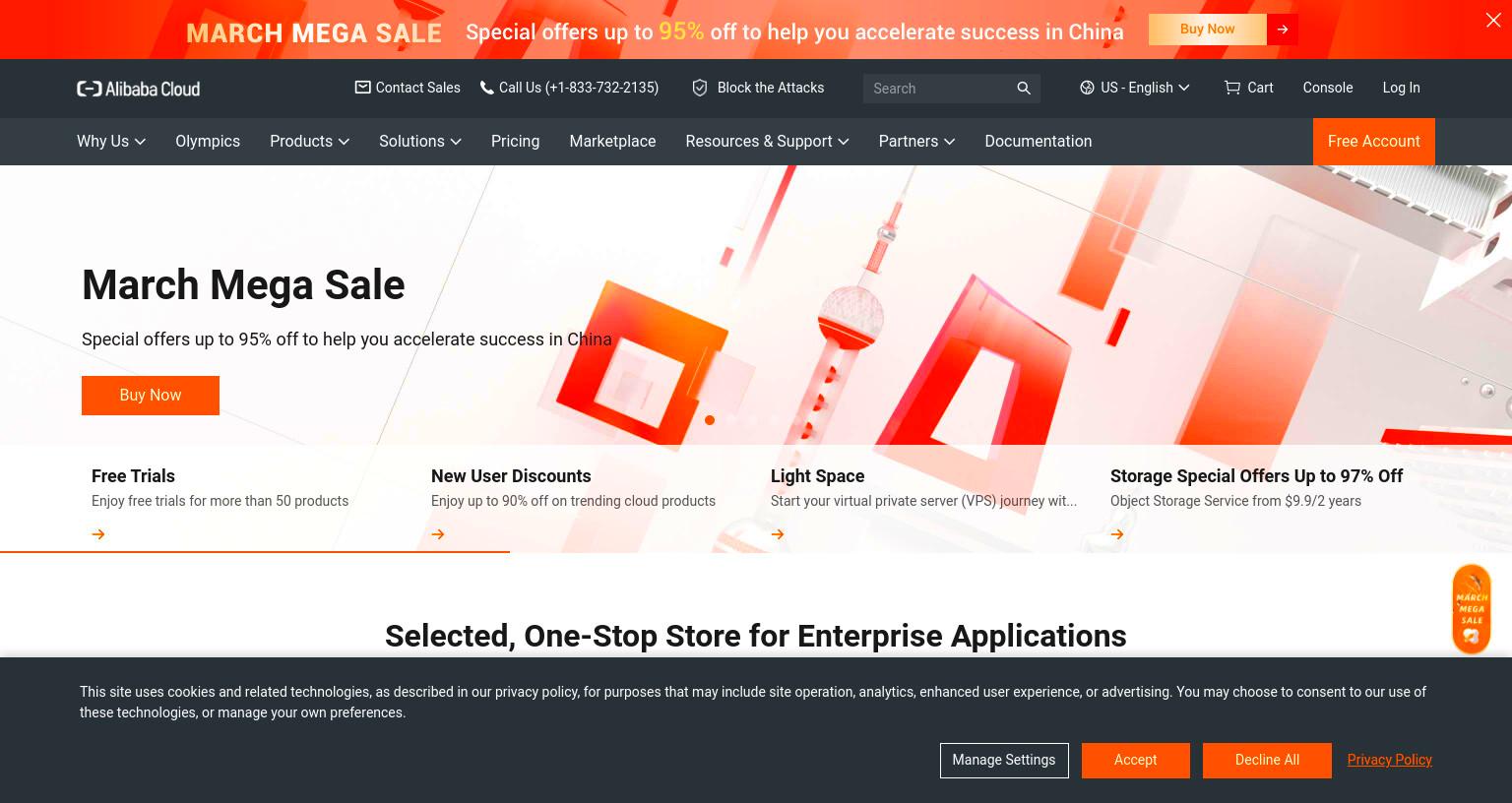
Task: Go to the Marketplace menu item
Action: point(612,142)
